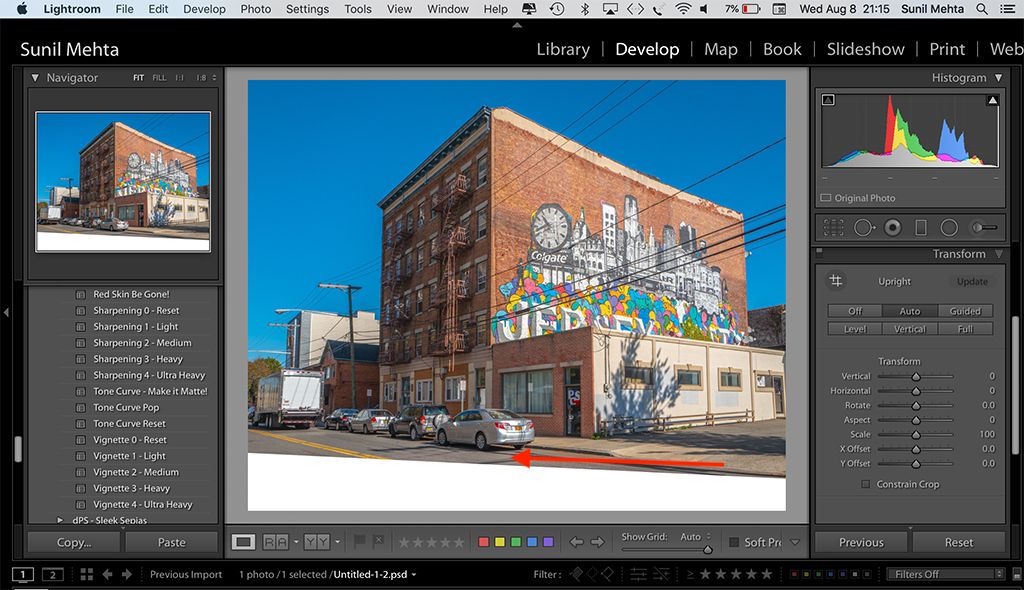The image size is (1024, 590).
Task: Open the Photo menu
Action: (x=255, y=9)
